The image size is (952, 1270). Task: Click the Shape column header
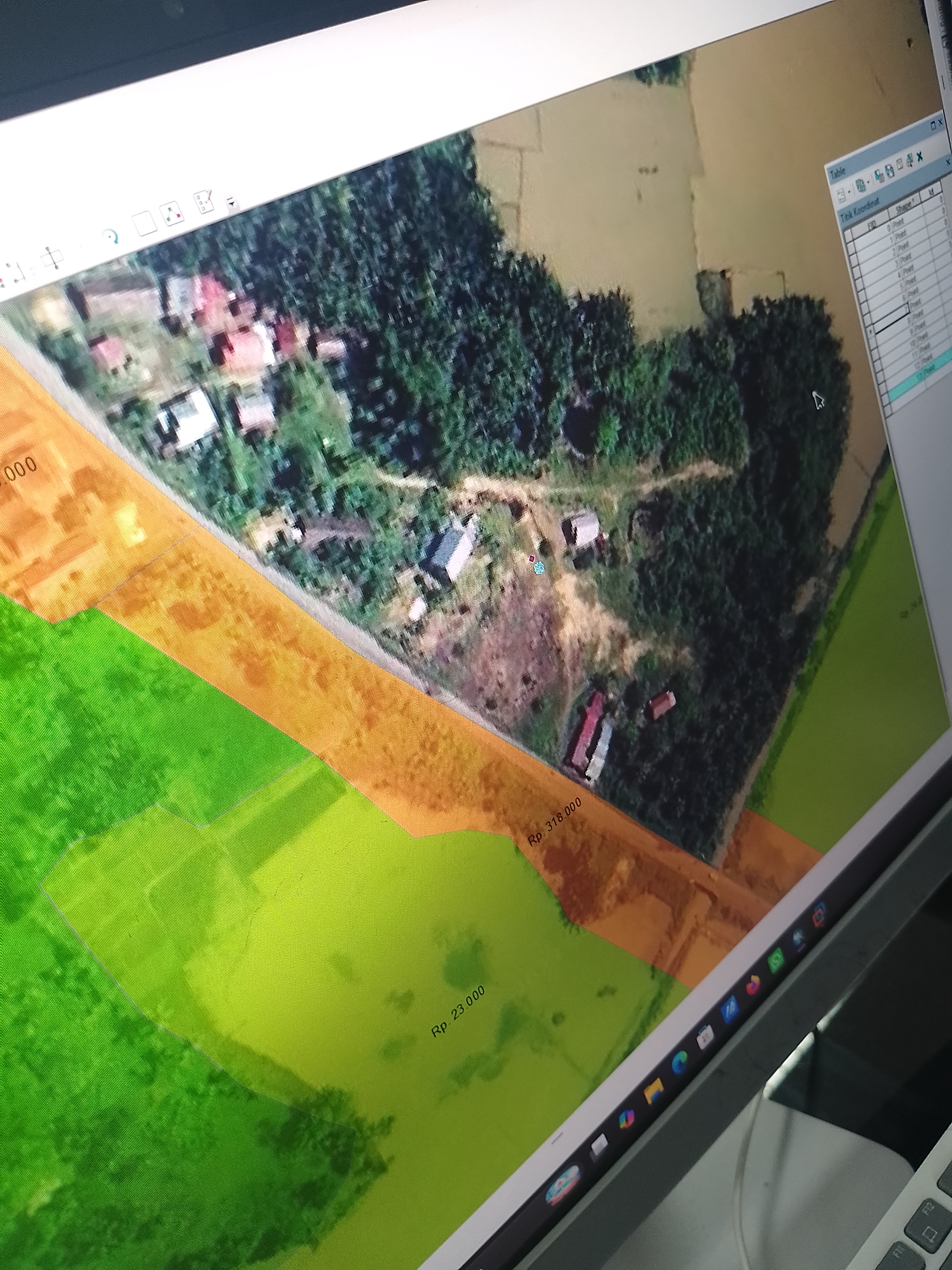pos(905,207)
